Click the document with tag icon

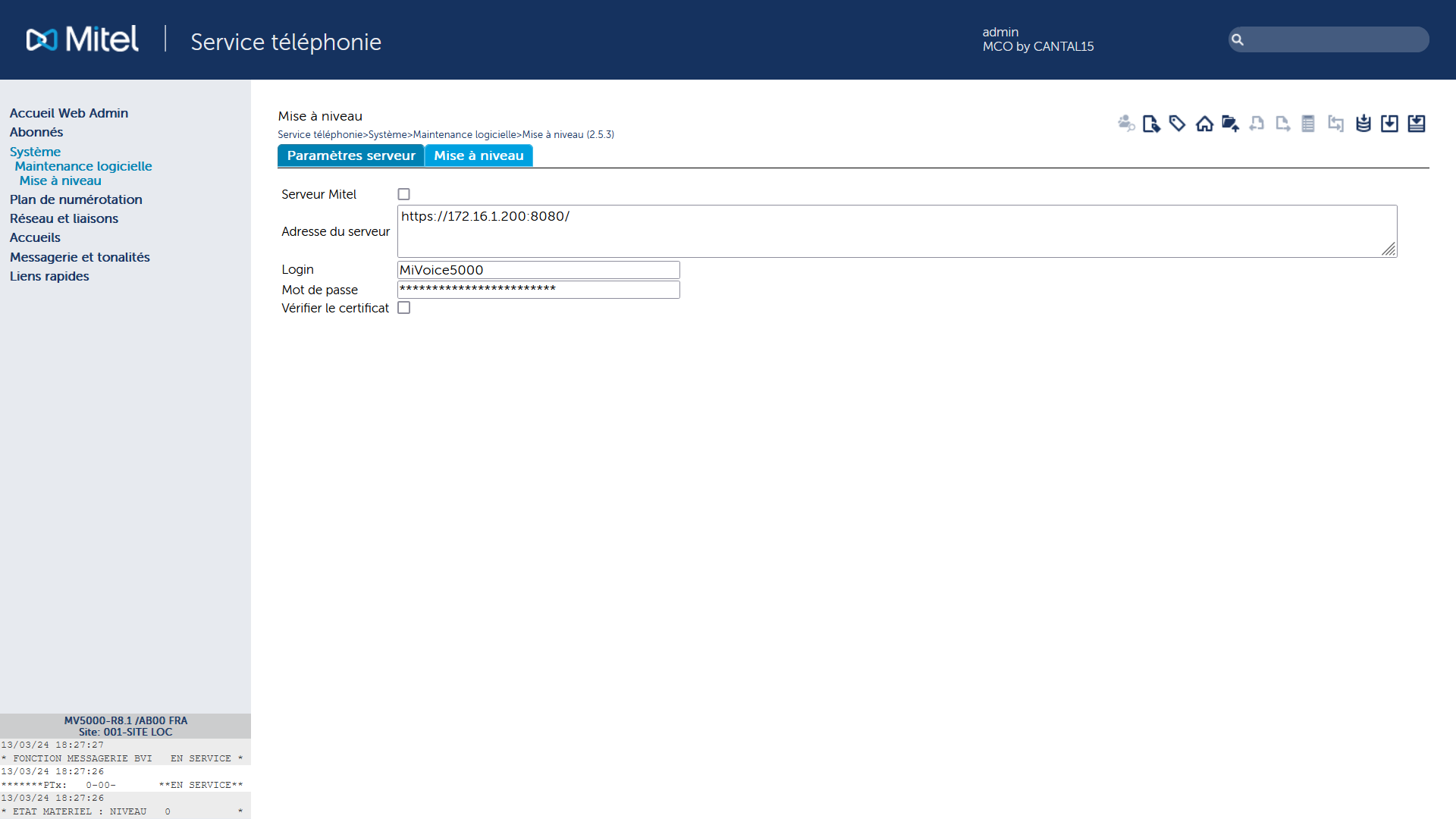(1151, 124)
